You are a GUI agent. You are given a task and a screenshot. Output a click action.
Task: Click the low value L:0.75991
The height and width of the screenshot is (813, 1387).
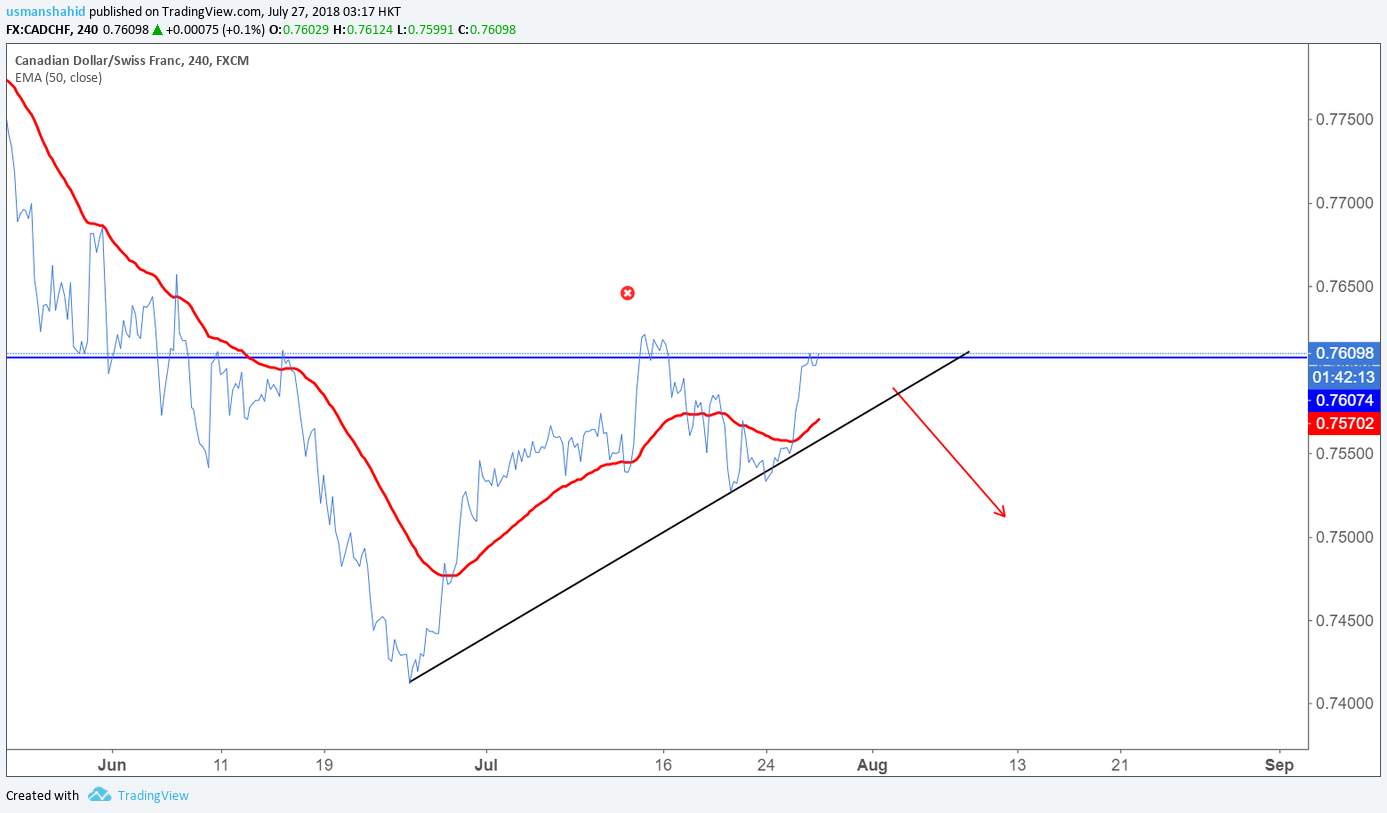(425, 30)
